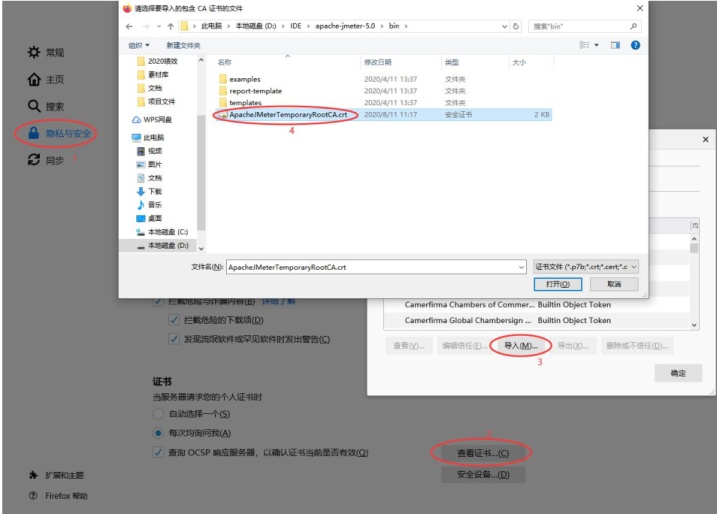Click Import button in certificate manager
This screenshot has height=517, width=720.
tap(520, 345)
